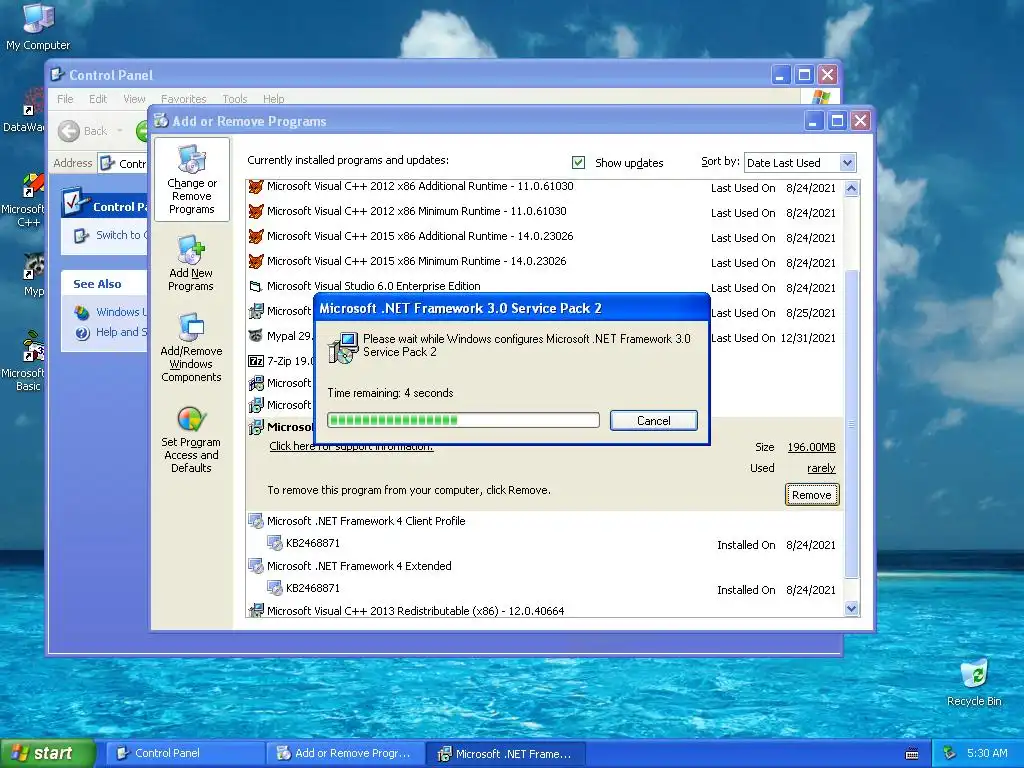Click installer icon in .NET Framework dialog

point(343,347)
